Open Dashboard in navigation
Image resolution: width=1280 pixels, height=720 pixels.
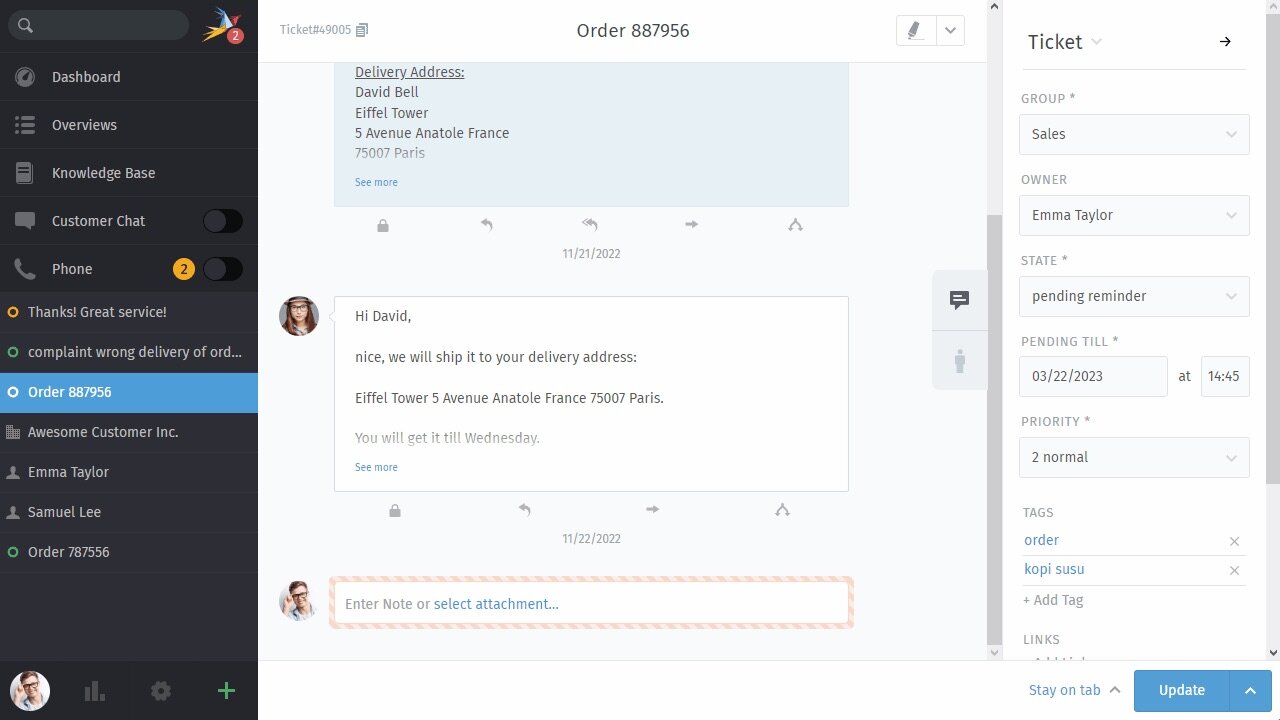pyautogui.click(x=129, y=77)
